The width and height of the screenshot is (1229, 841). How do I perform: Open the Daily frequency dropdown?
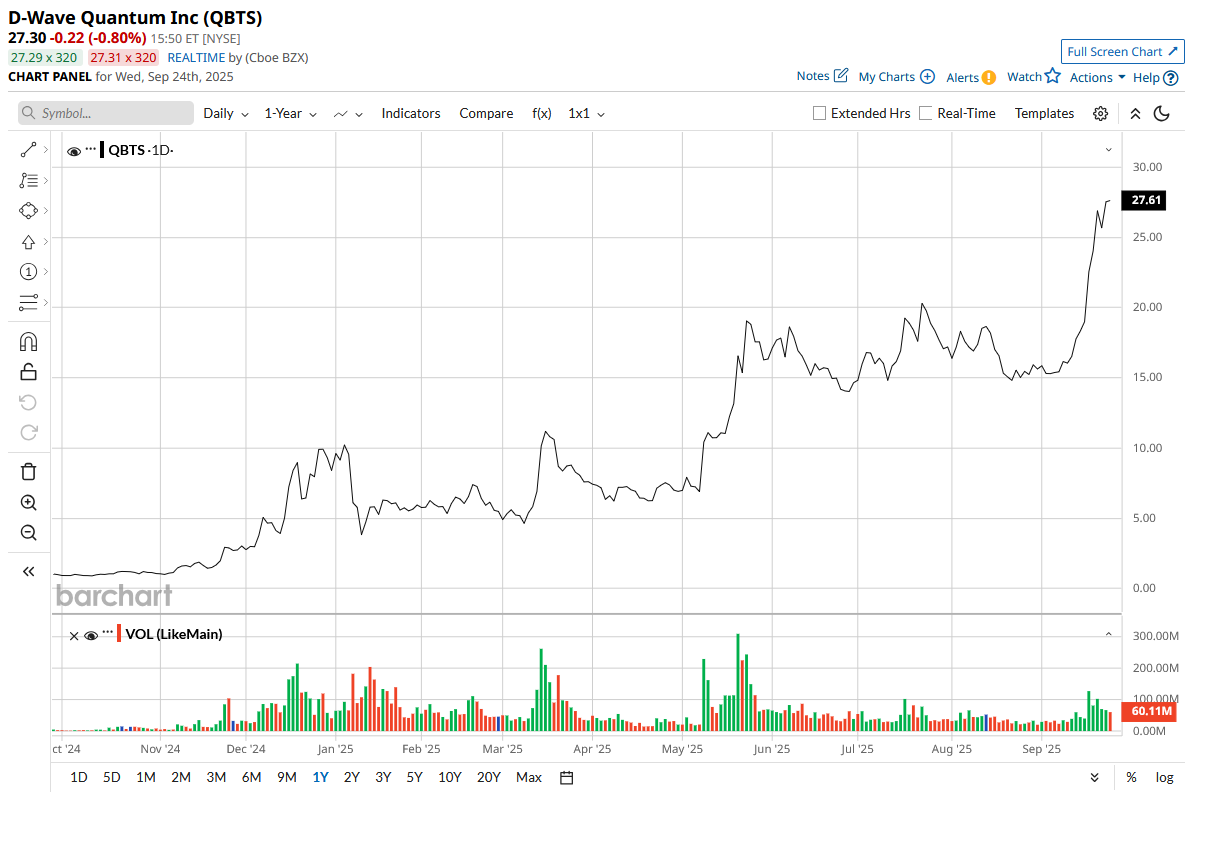pyautogui.click(x=226, y=114)
